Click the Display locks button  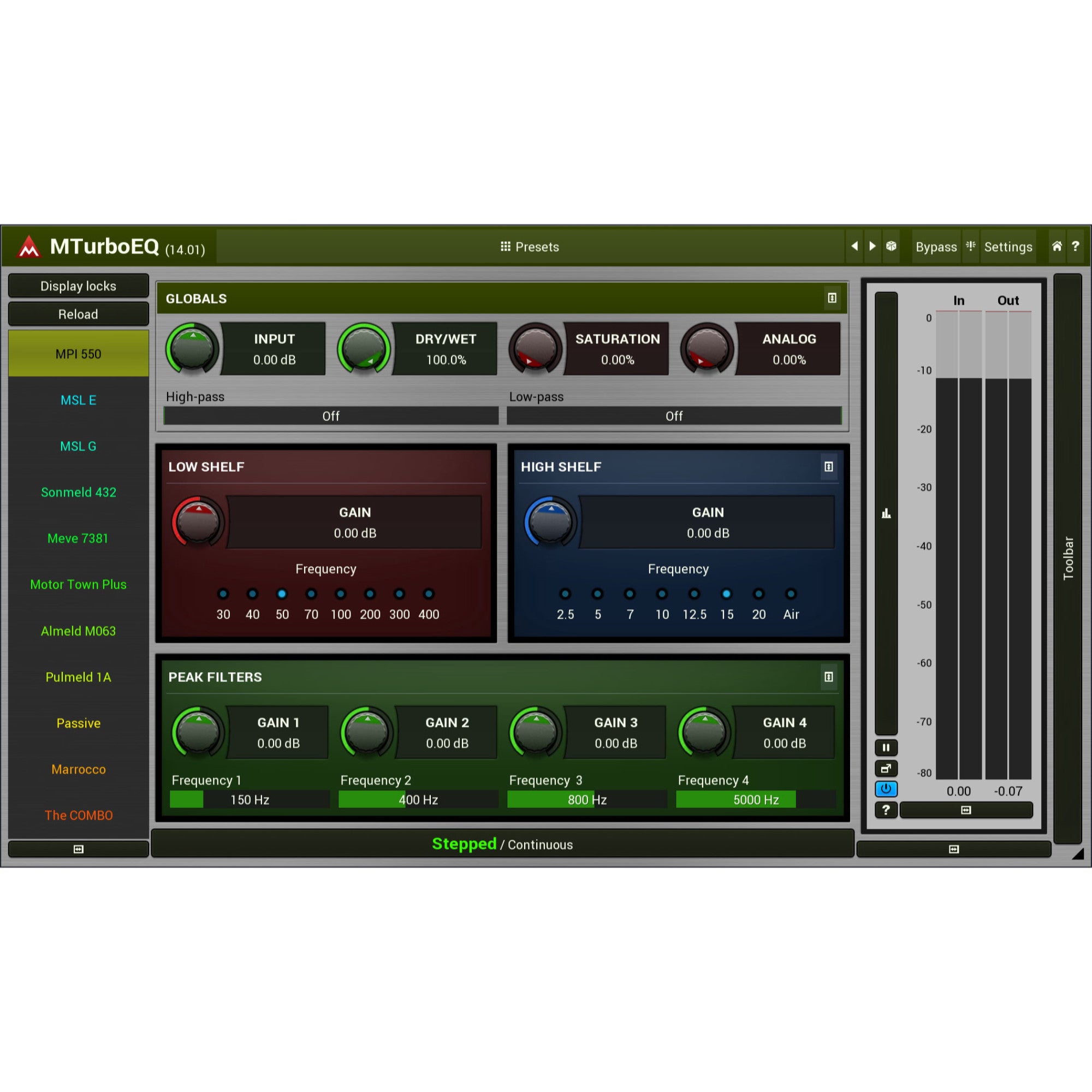79,286
